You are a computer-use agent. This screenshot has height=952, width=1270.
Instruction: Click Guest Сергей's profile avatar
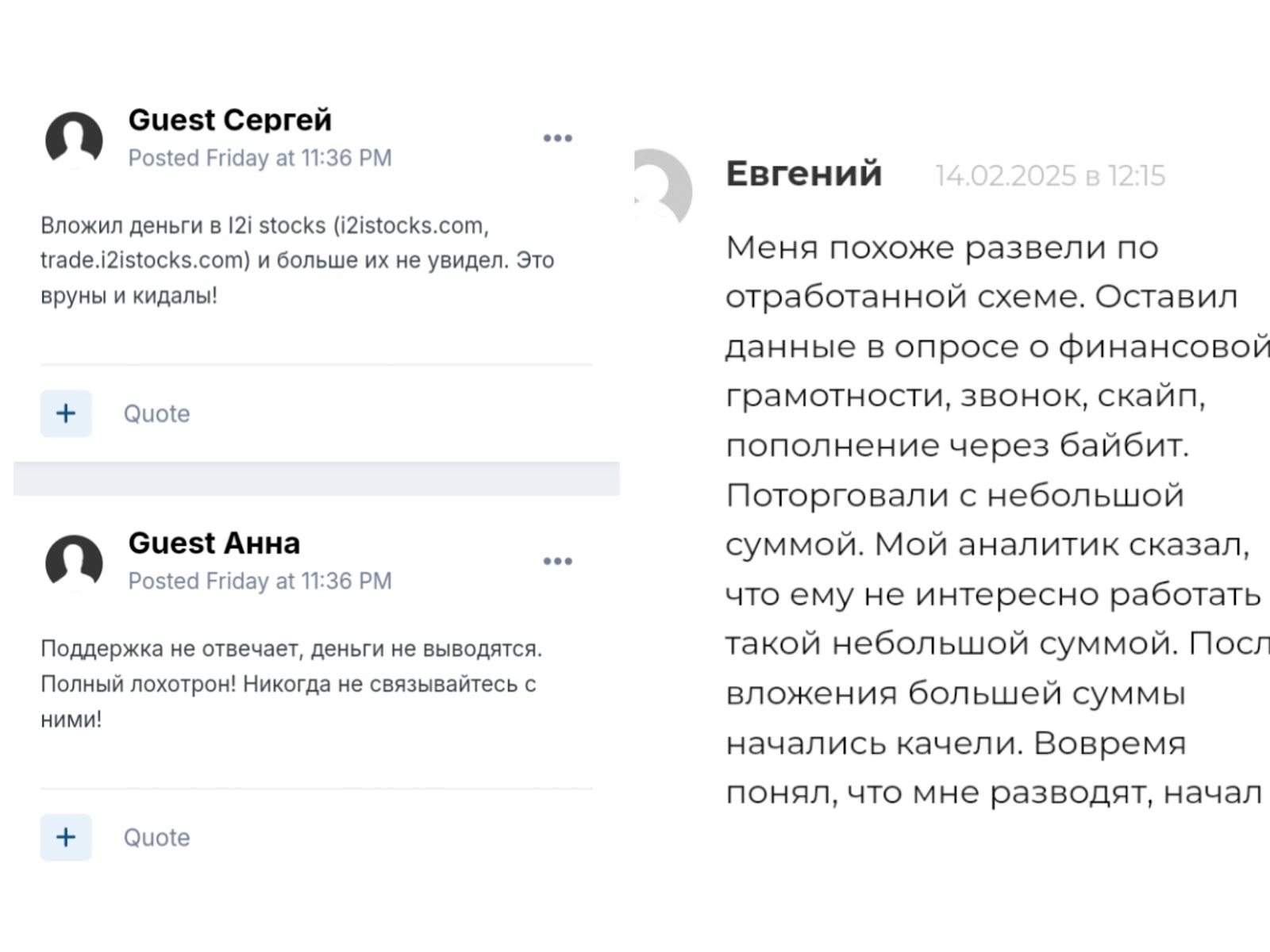coord(74,140)
